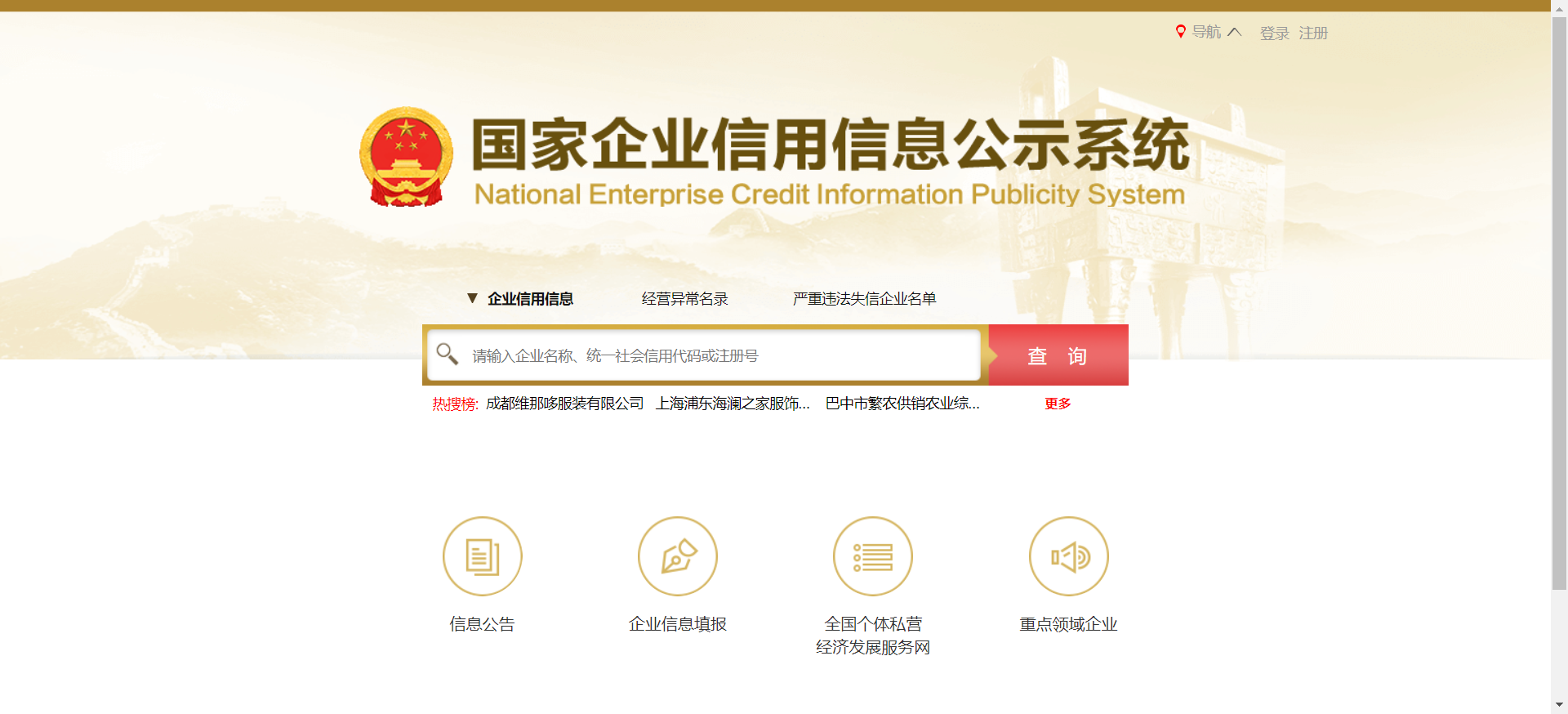Open the 企业信息填报 pen icon
The height and width of the screenshot is (714, 1568).
[x=677, y=556]
